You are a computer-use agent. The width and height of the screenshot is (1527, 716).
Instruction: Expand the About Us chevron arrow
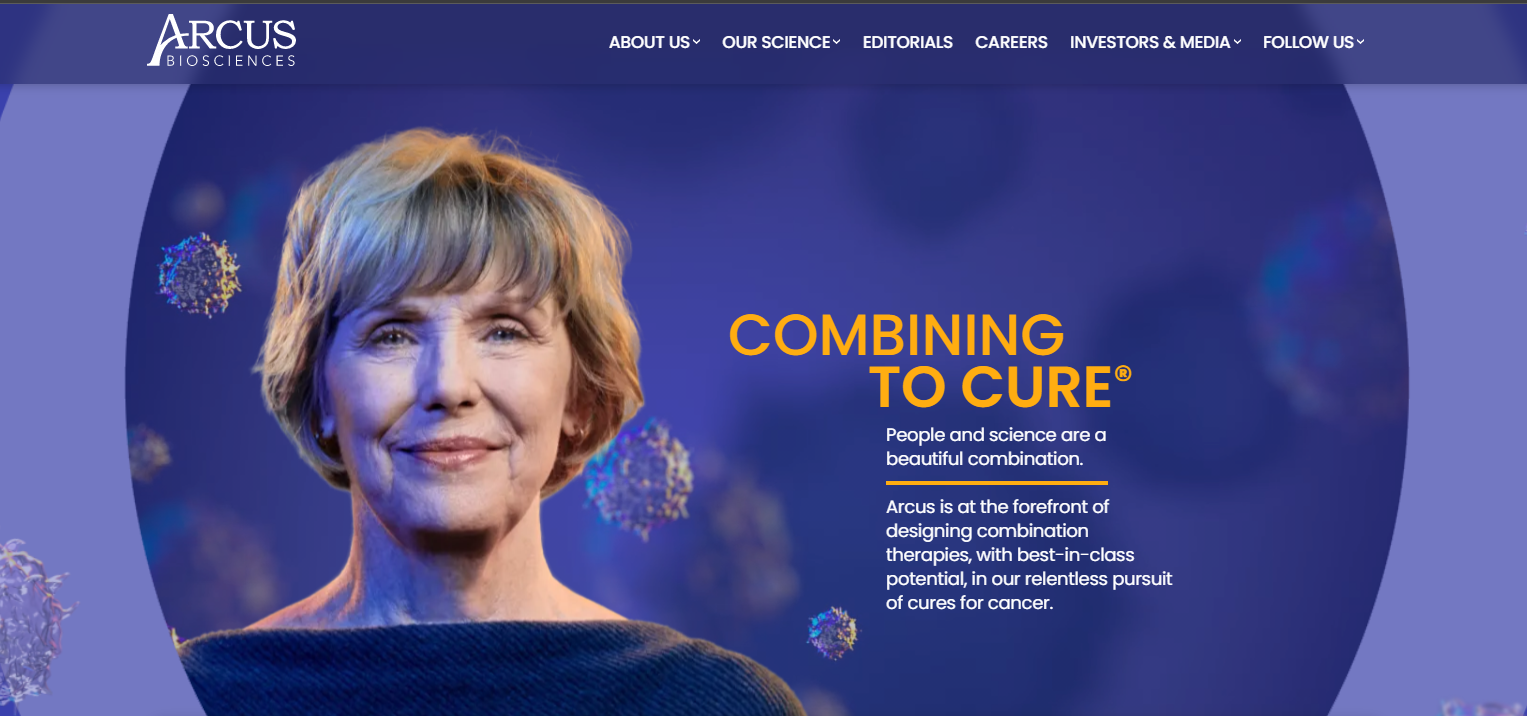(x=697, y=42)
